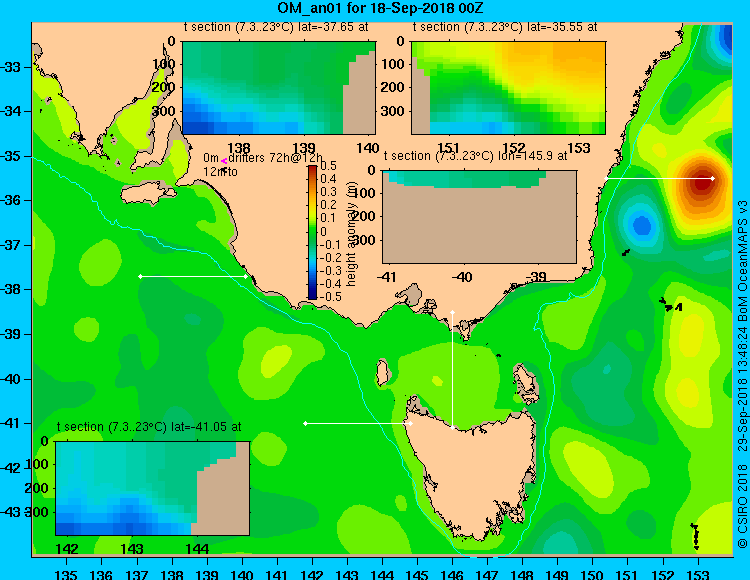This screenshot has width=750, height=580.
Task: Open the lat=-37.65 temperature section inset
Action: pos(279,88)
